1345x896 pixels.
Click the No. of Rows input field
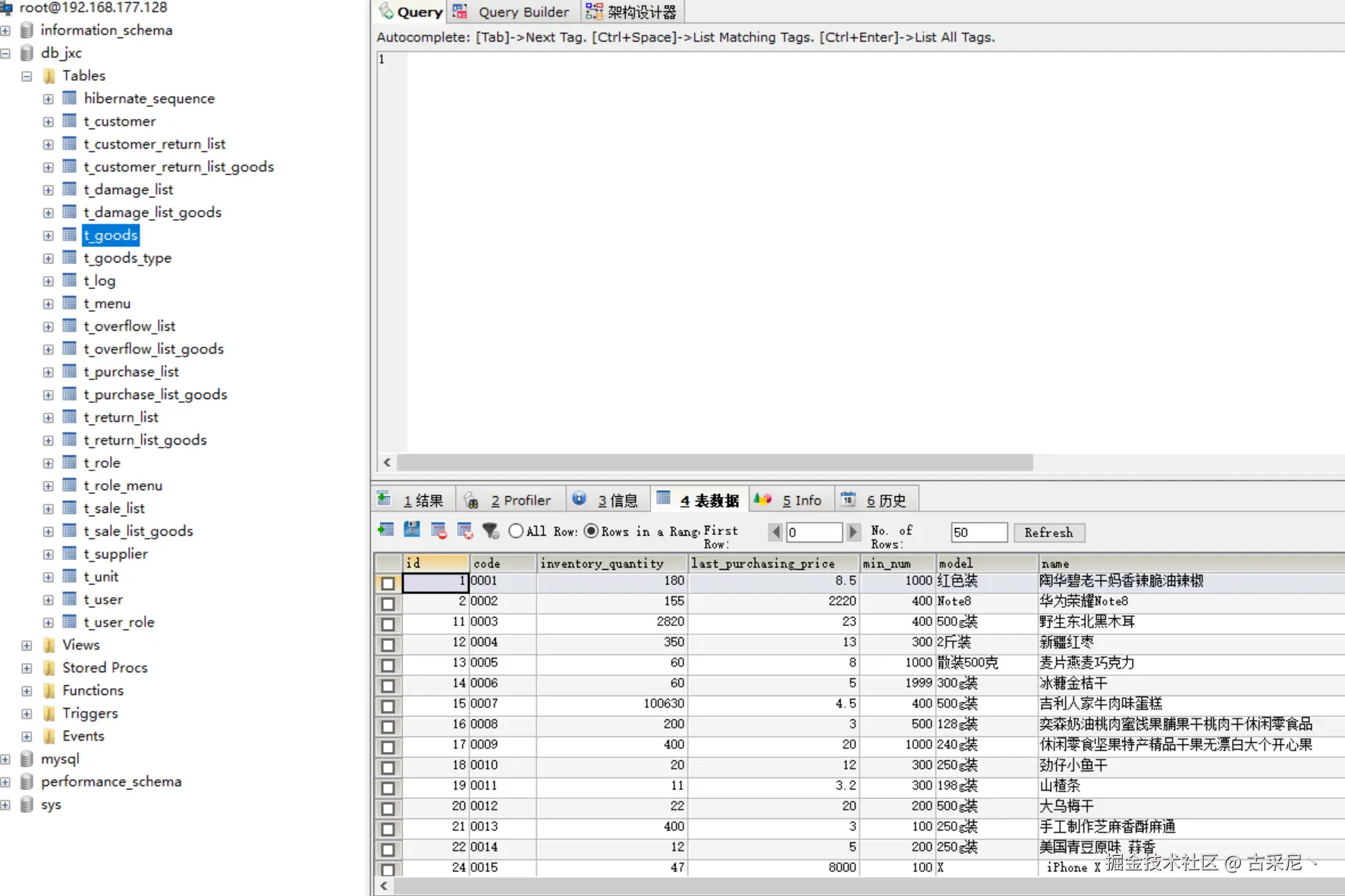pyautogui.click(x=979, y=532)
